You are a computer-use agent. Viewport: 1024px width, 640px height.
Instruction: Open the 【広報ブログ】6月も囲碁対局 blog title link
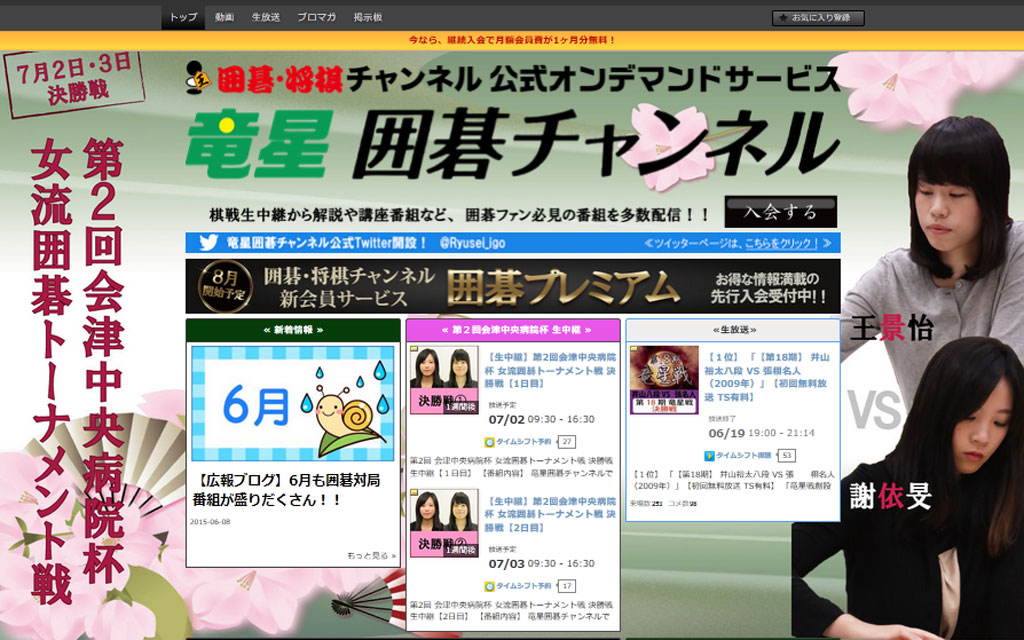point(292,489)
